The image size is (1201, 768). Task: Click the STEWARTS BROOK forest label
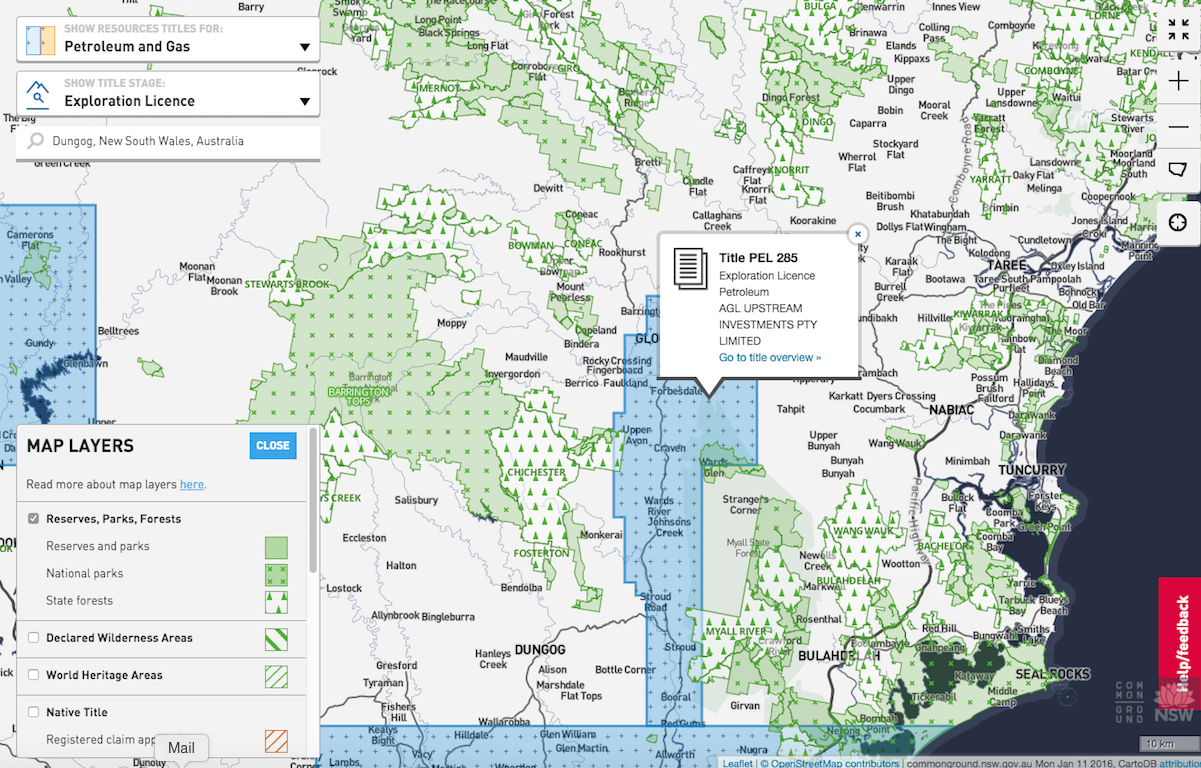[x=287, y=284]
